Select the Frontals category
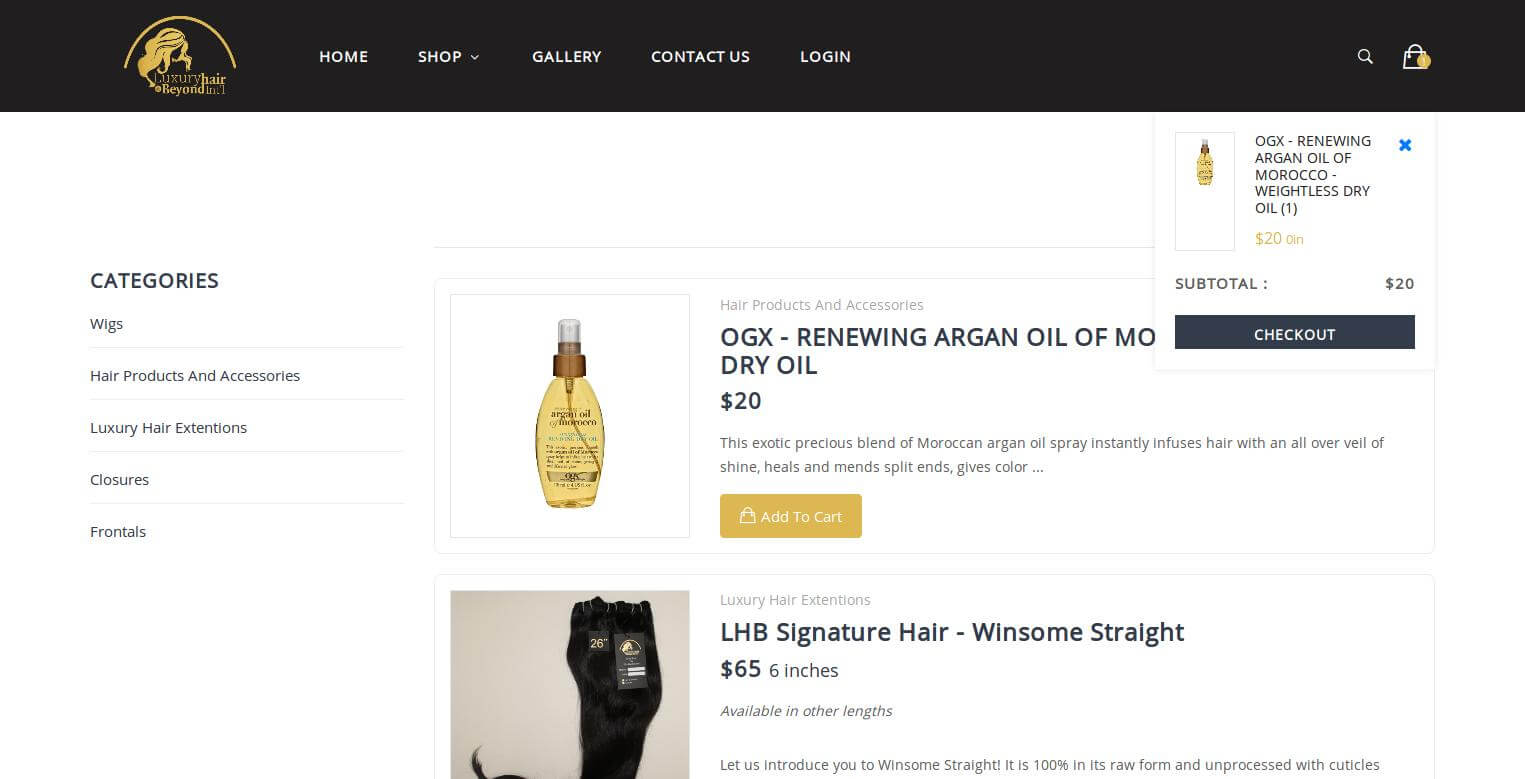Image resolution: width=1525 pixels, height=779 pixels. point(118,532)
